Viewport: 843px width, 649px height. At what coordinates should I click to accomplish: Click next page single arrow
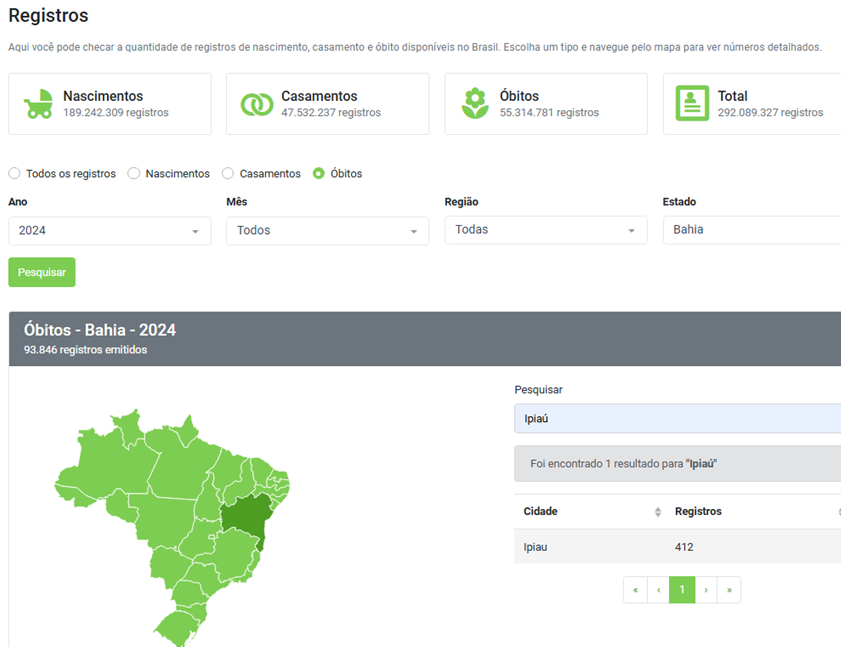[x=706, y=590]
